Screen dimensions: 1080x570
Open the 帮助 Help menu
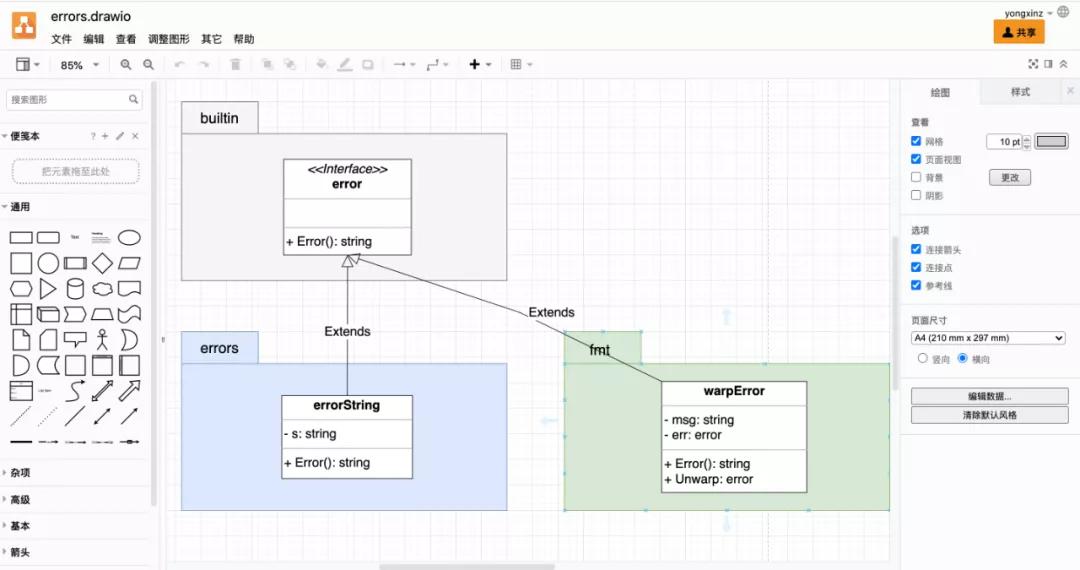[x=244, y=39]
